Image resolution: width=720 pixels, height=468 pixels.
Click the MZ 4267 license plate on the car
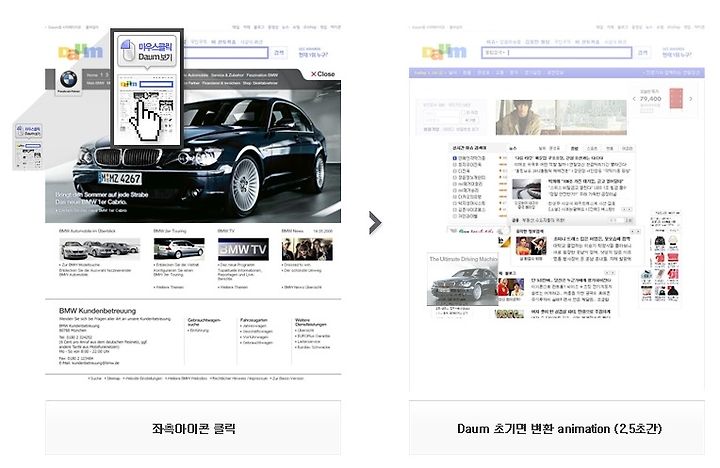pos(120,178)
